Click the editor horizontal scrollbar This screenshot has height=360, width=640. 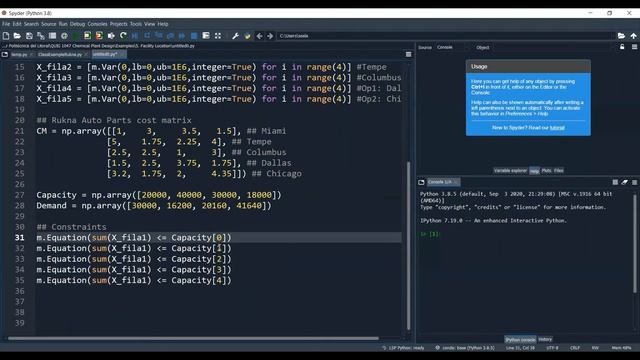coord(193,338)
